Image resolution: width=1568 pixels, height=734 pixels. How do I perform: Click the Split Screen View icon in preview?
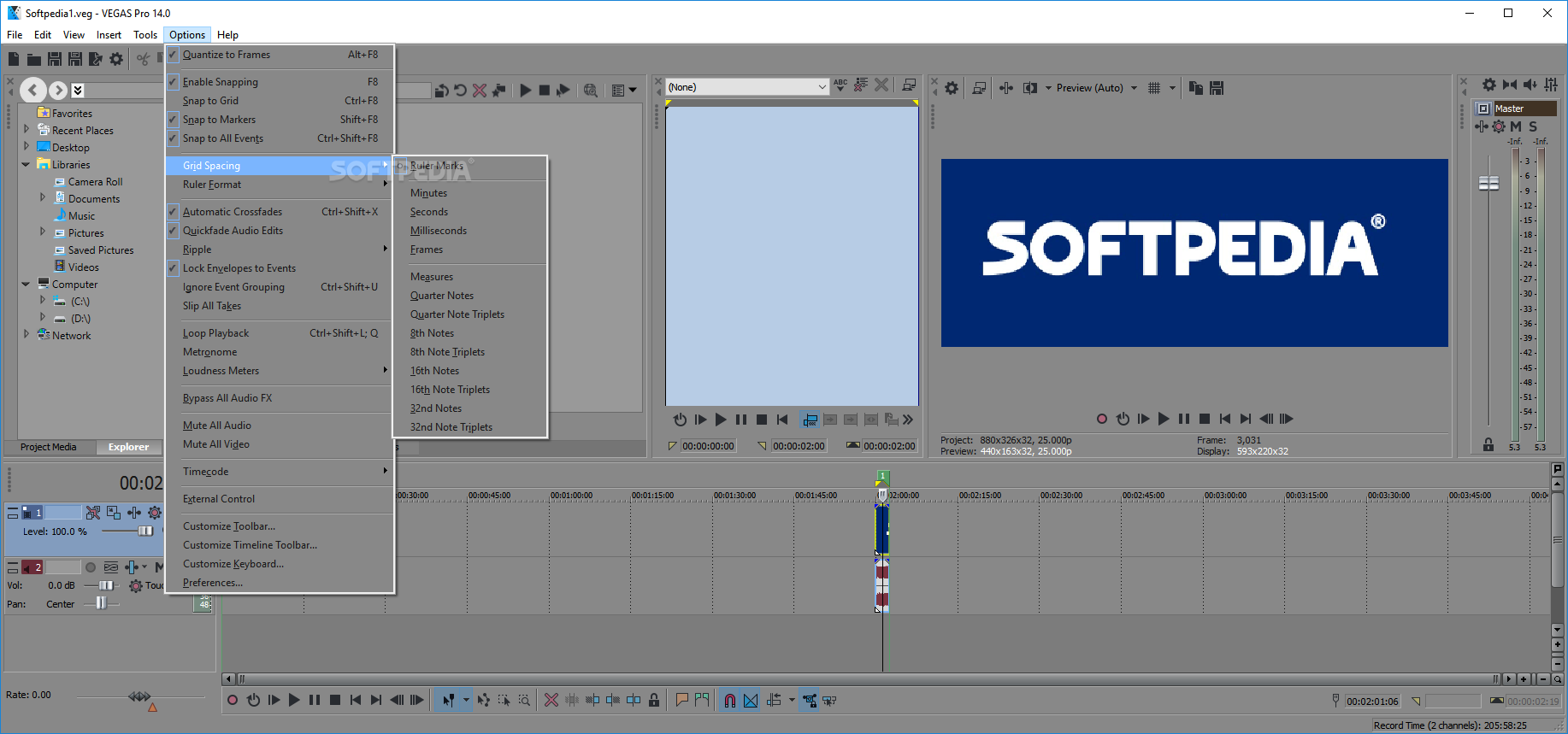coord(1030,87)
